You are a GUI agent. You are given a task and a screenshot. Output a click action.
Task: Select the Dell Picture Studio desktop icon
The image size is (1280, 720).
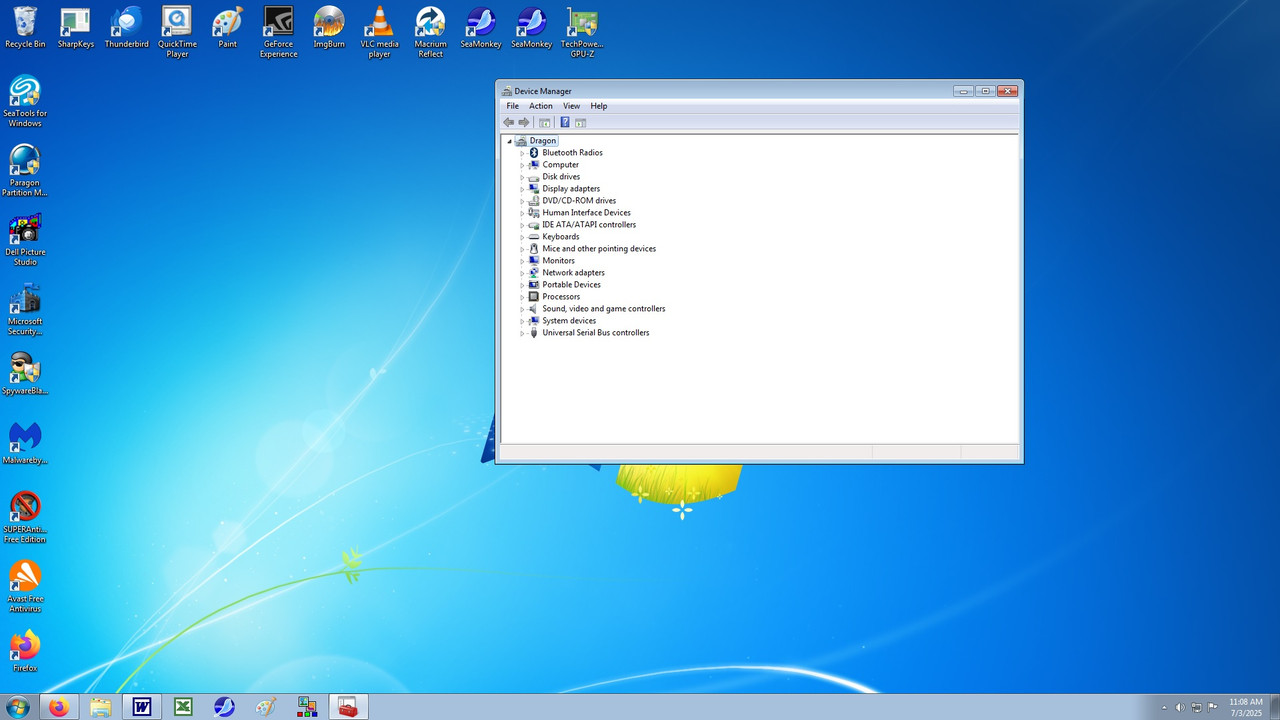(25, 239)
